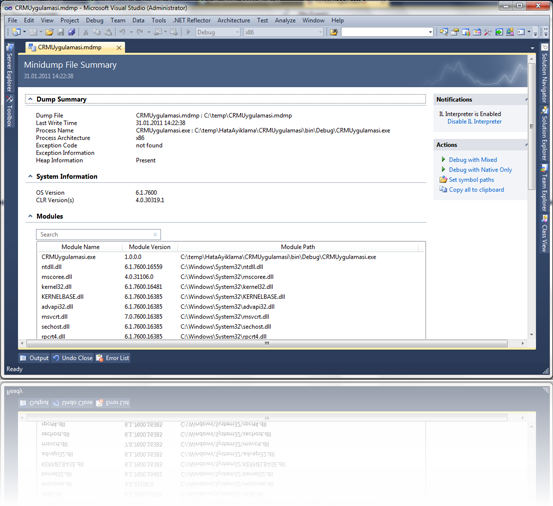Open the Server Explorer side panel
Viewport: 553px width, 506px height.
[10, 67]
